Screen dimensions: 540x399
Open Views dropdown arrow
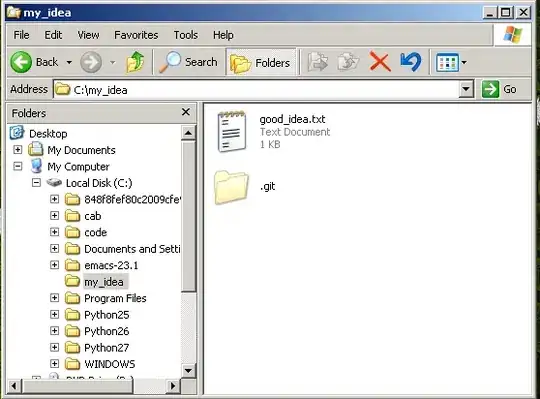click(x=464, y=63)
